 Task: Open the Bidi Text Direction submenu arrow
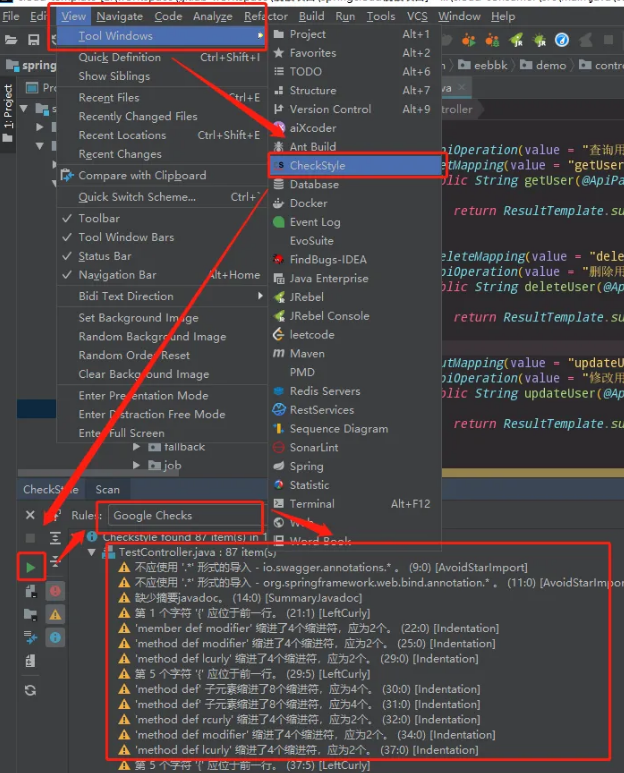[x=260, y=296]
